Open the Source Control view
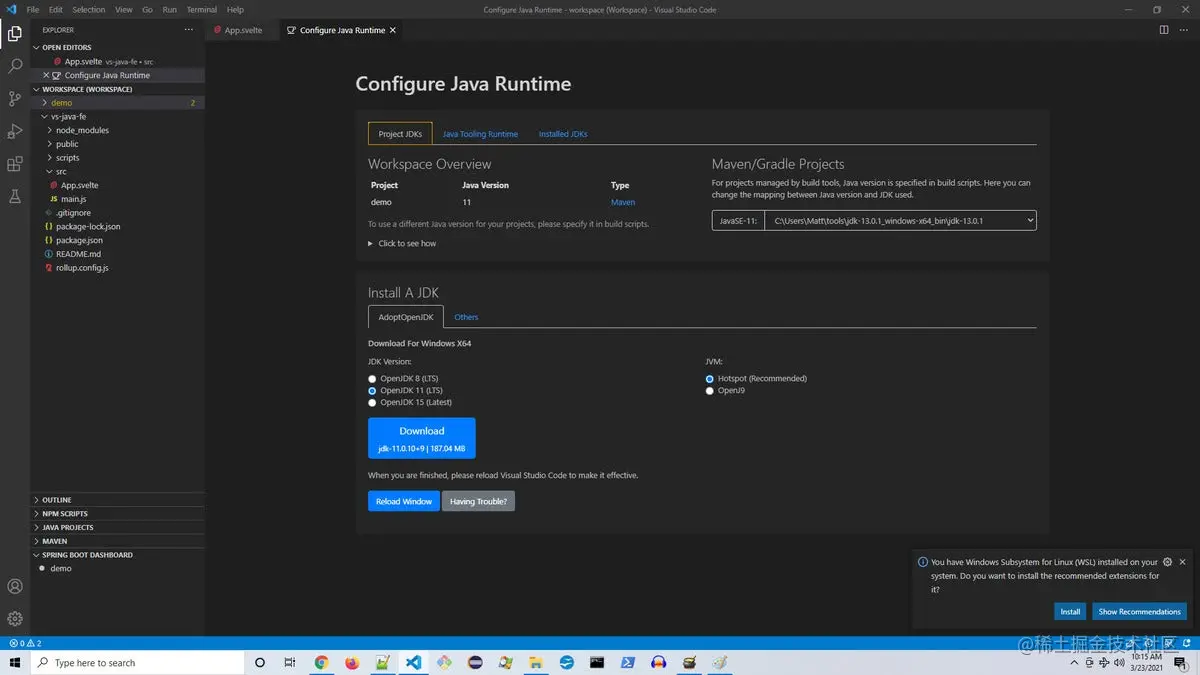The height and width of the screenshot is (675, 1200). coord(15,99)
